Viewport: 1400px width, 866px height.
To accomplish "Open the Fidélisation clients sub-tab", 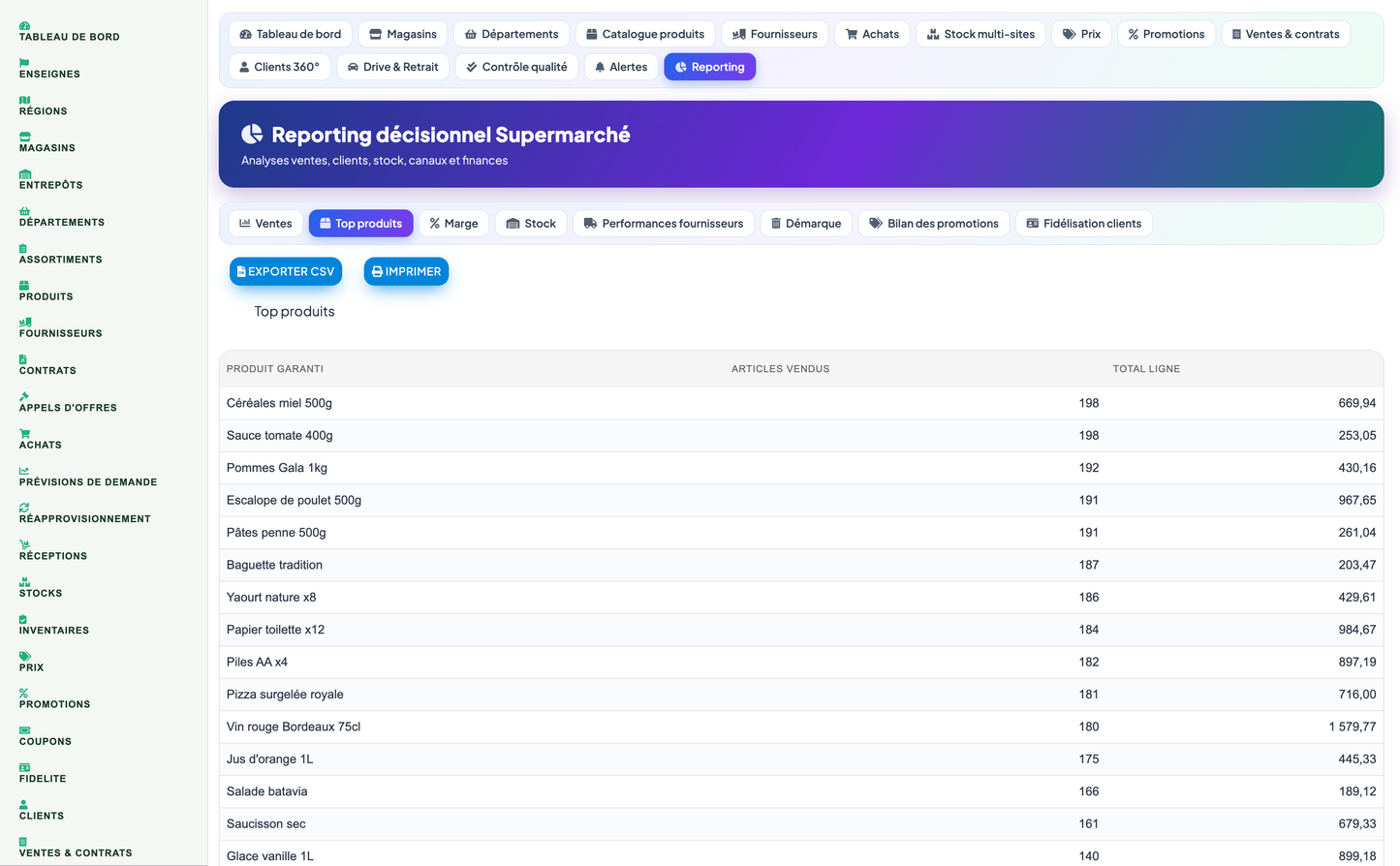I will [x=1084, y=224].
